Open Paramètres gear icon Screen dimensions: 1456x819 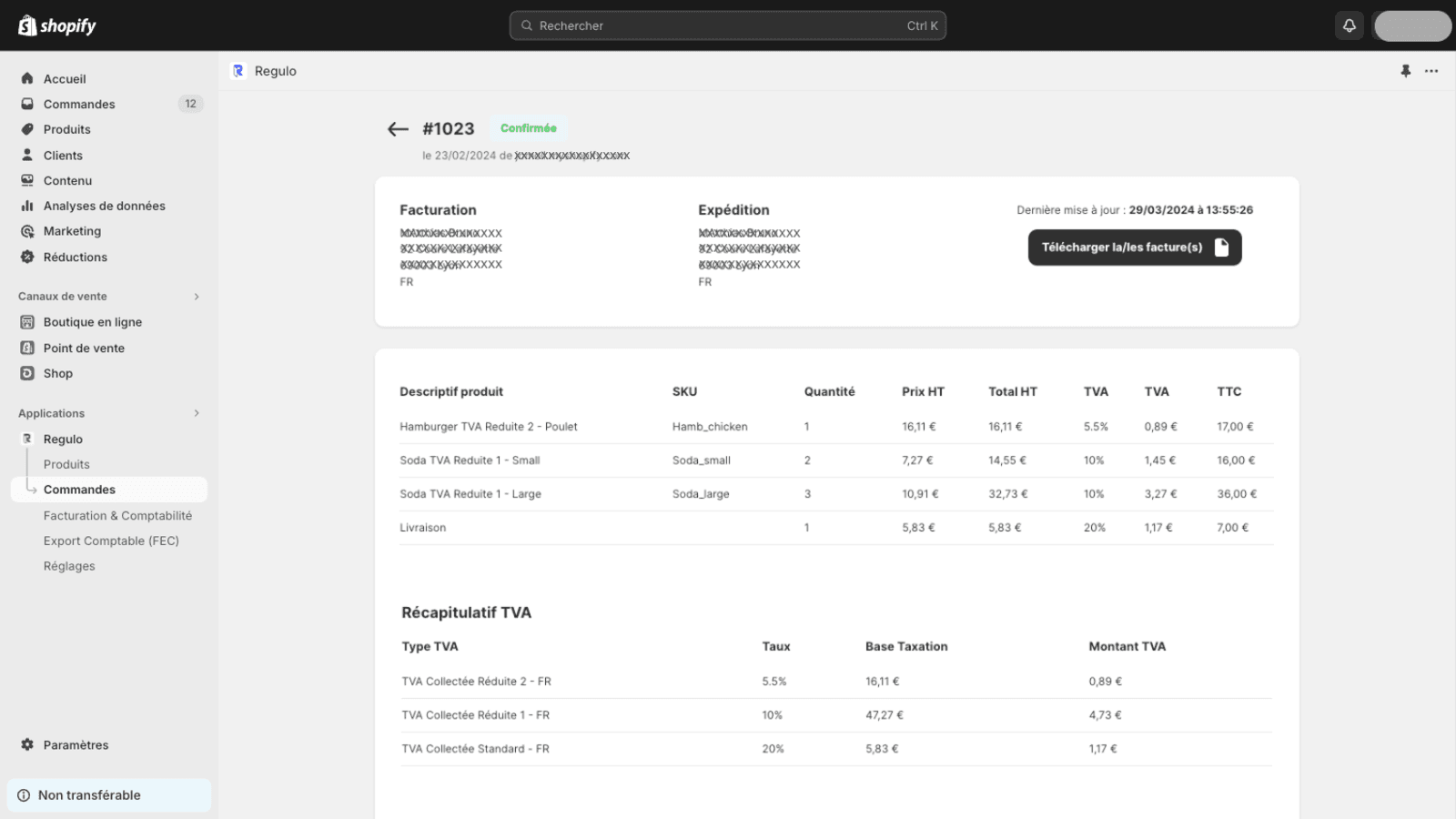pos(27,744)
